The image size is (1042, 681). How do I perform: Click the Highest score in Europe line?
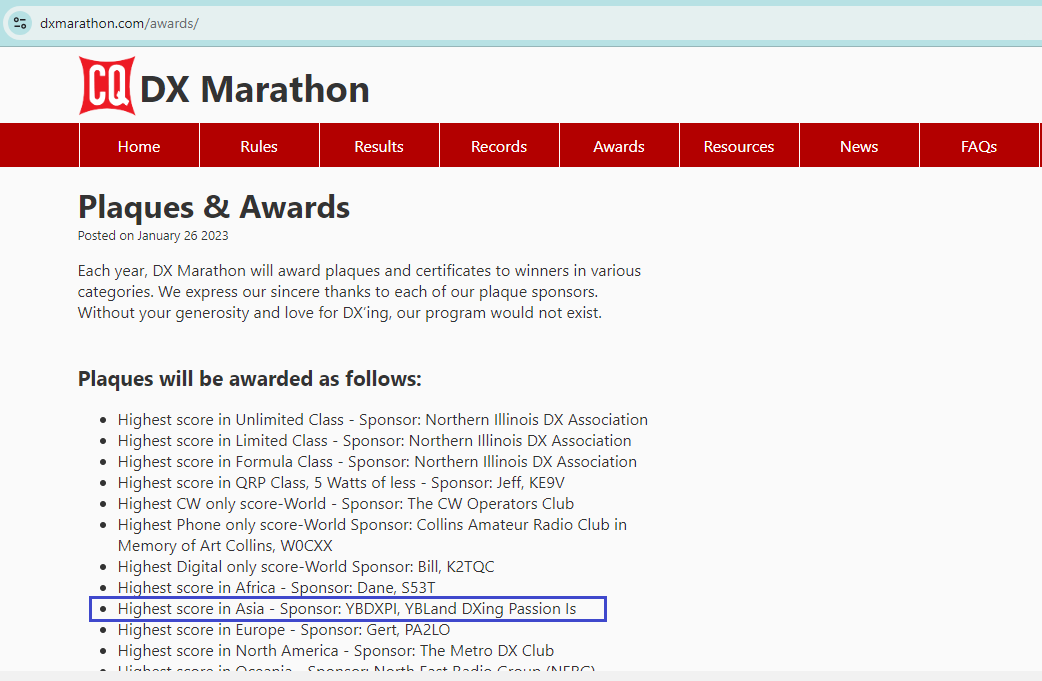point(284,630)
